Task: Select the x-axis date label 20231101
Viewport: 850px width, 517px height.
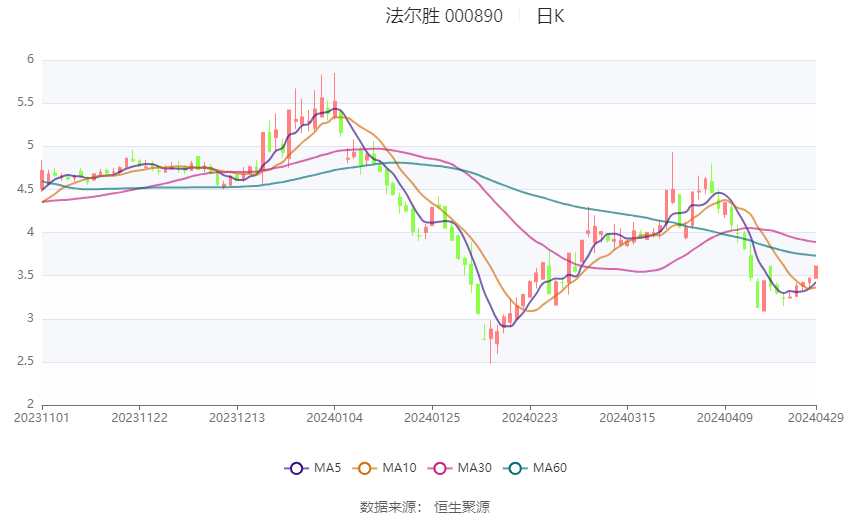Action: [42, 418]
